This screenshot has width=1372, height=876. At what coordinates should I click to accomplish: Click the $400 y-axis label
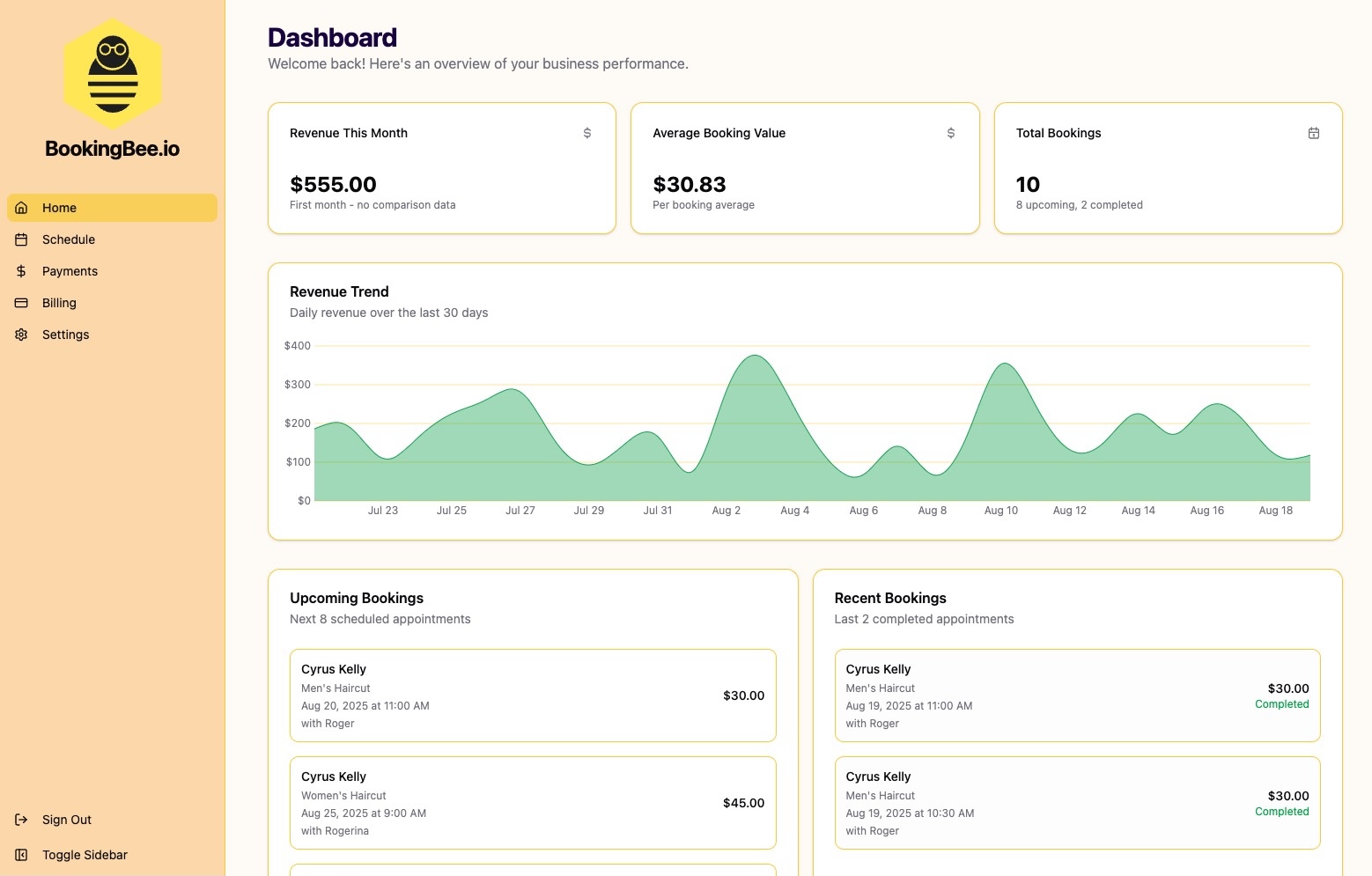[298, 346]
